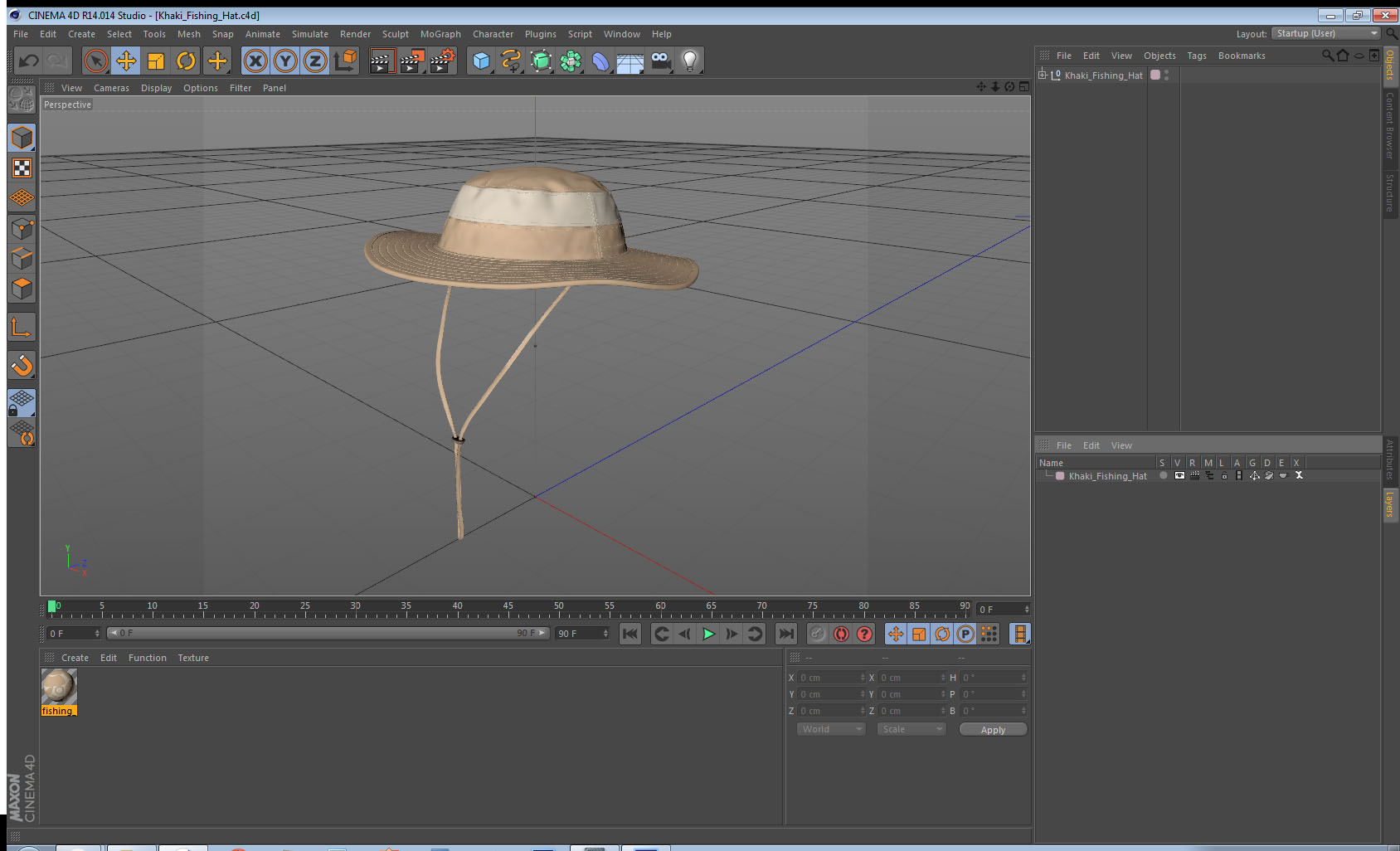Activate the Rotate tool in top toolbar

click(186, 61)
